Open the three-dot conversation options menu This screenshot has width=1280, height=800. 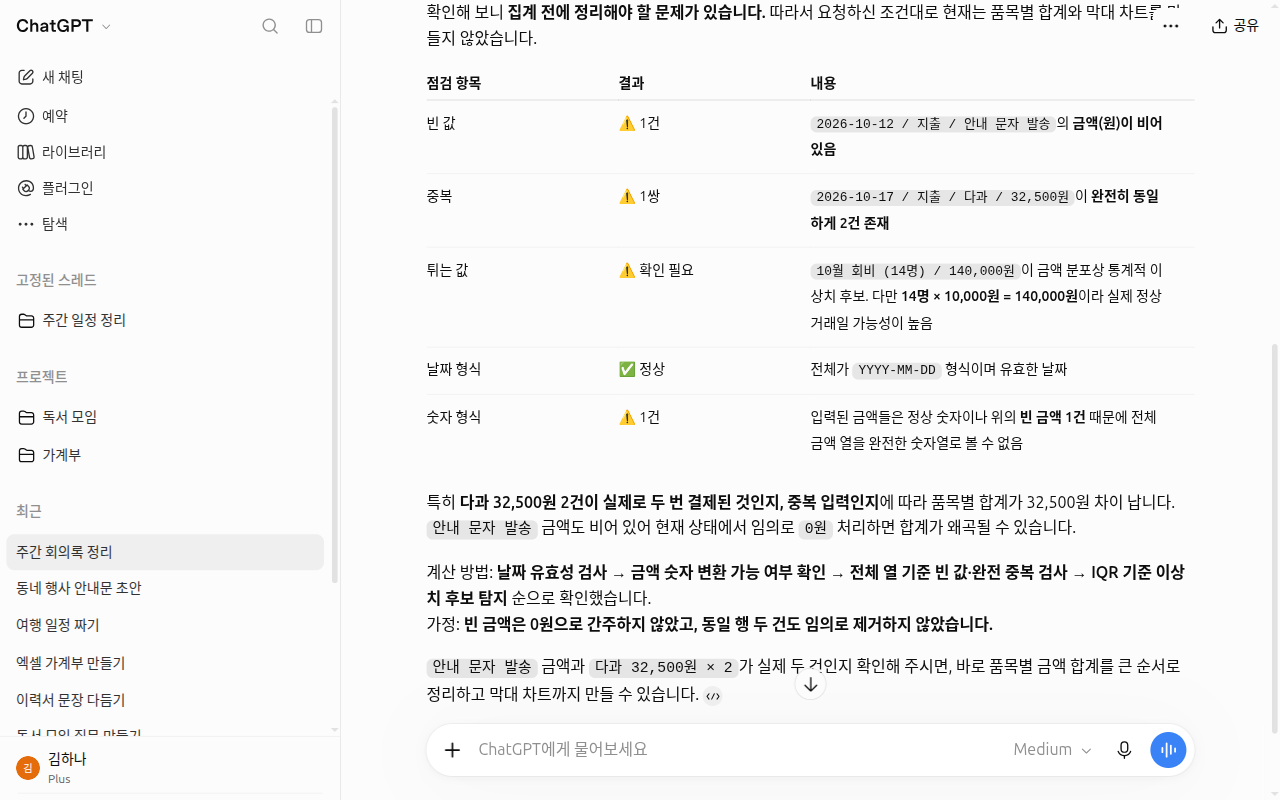click(x=1171, y=26)
